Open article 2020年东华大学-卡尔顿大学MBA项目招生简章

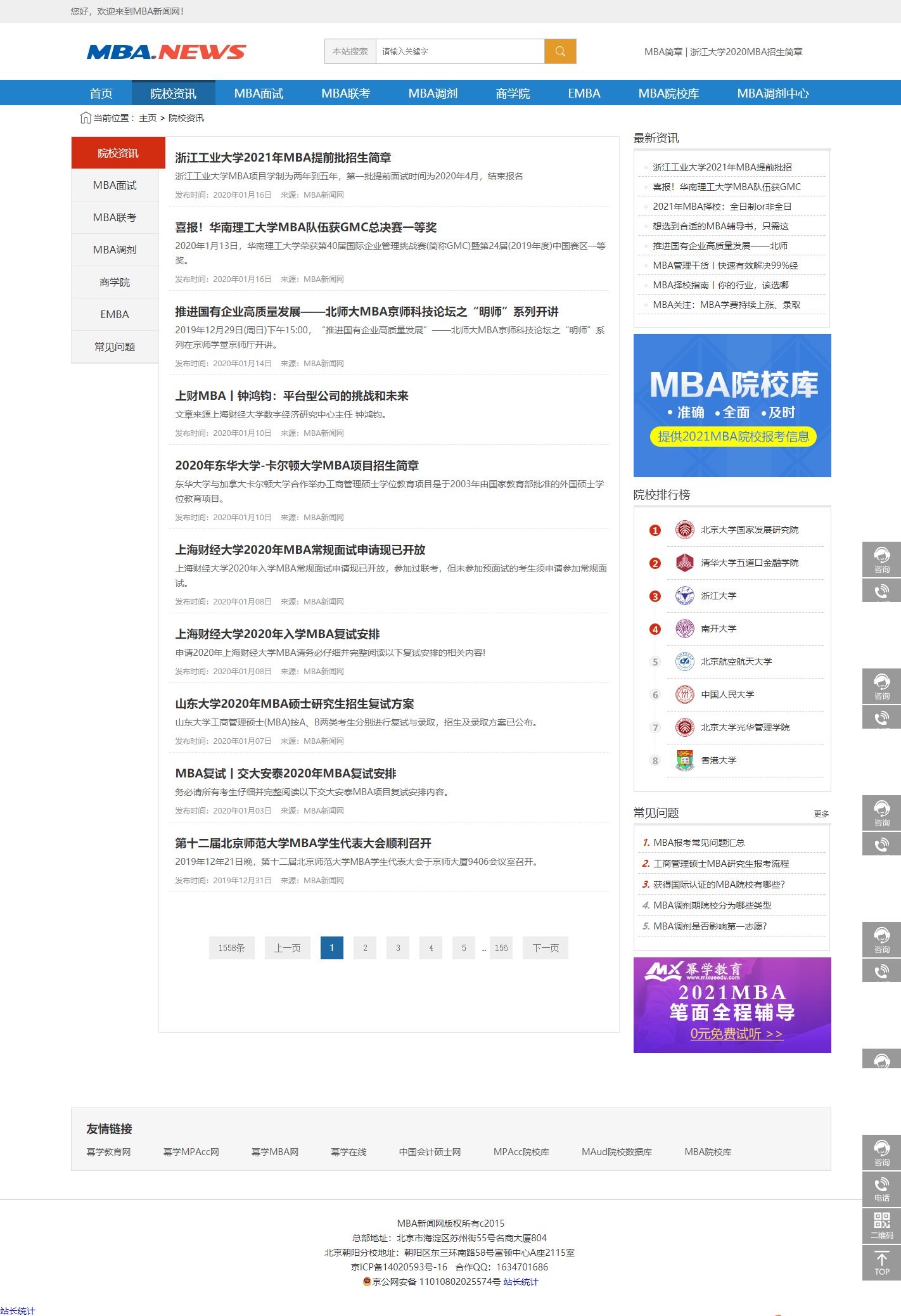click(x=297, y=466)
